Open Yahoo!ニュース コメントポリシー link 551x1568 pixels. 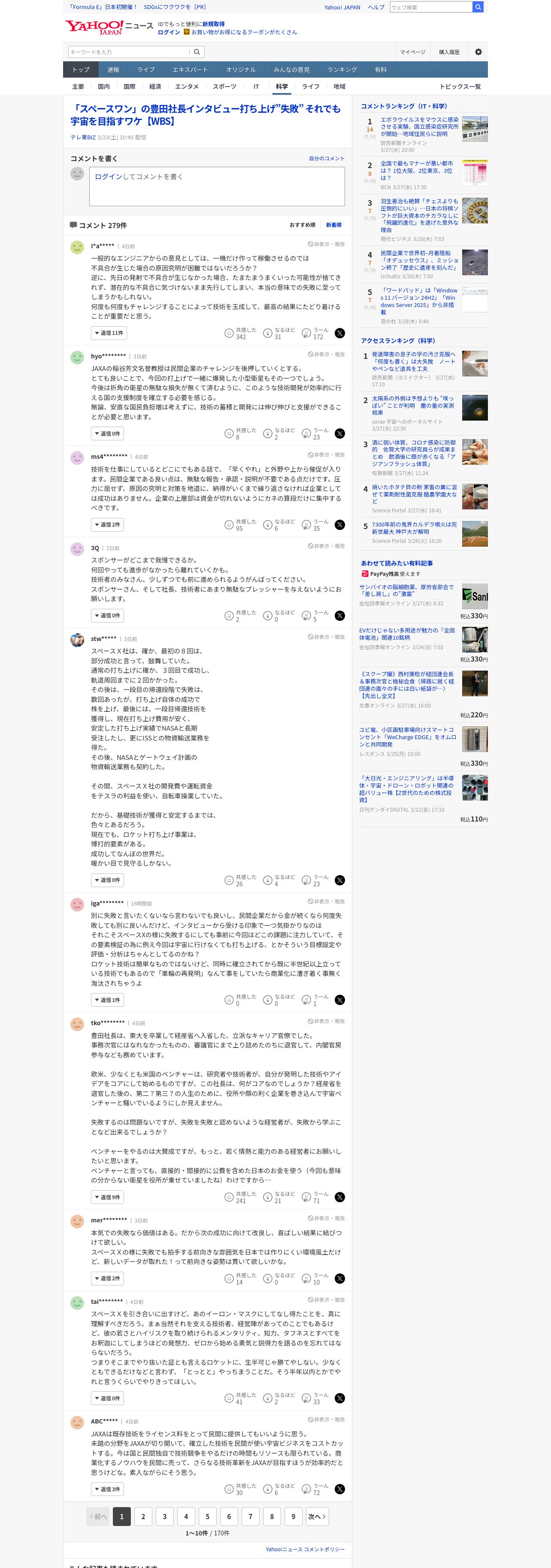[305, 1549]
